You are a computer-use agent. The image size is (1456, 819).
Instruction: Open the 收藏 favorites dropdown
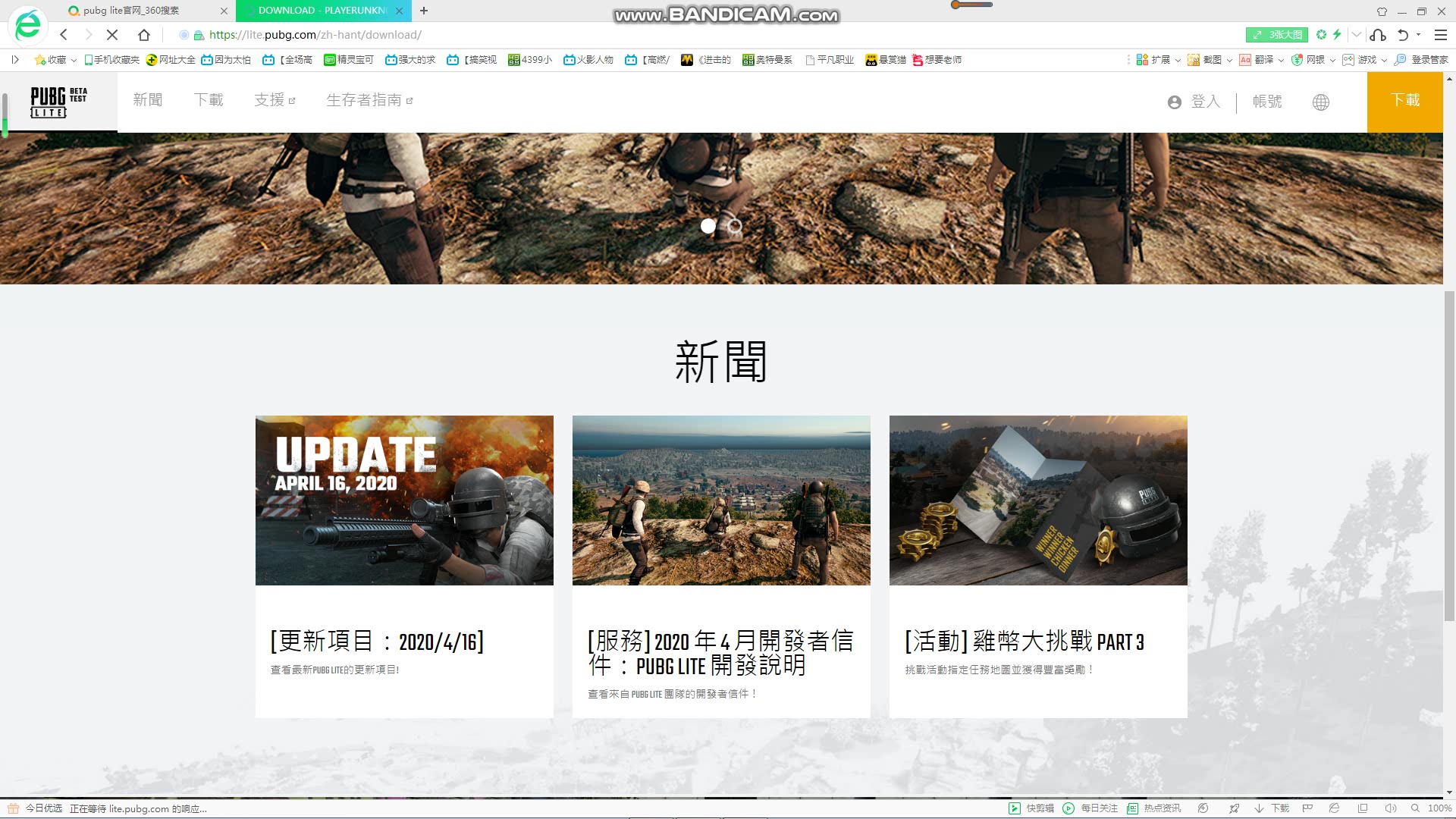(55, 60)
